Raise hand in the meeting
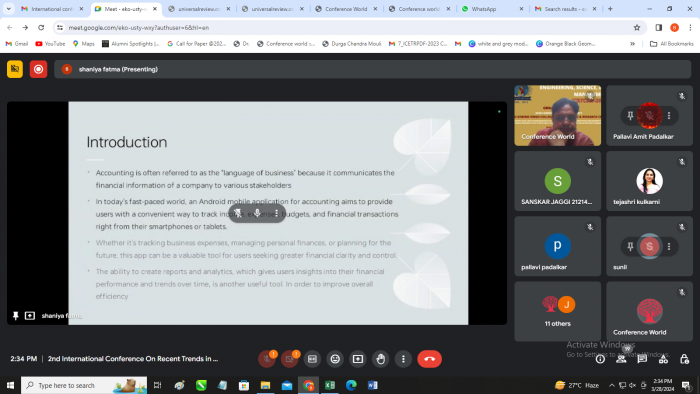The width and height of the screenshot is (700, 394). (x=380, y=359)
